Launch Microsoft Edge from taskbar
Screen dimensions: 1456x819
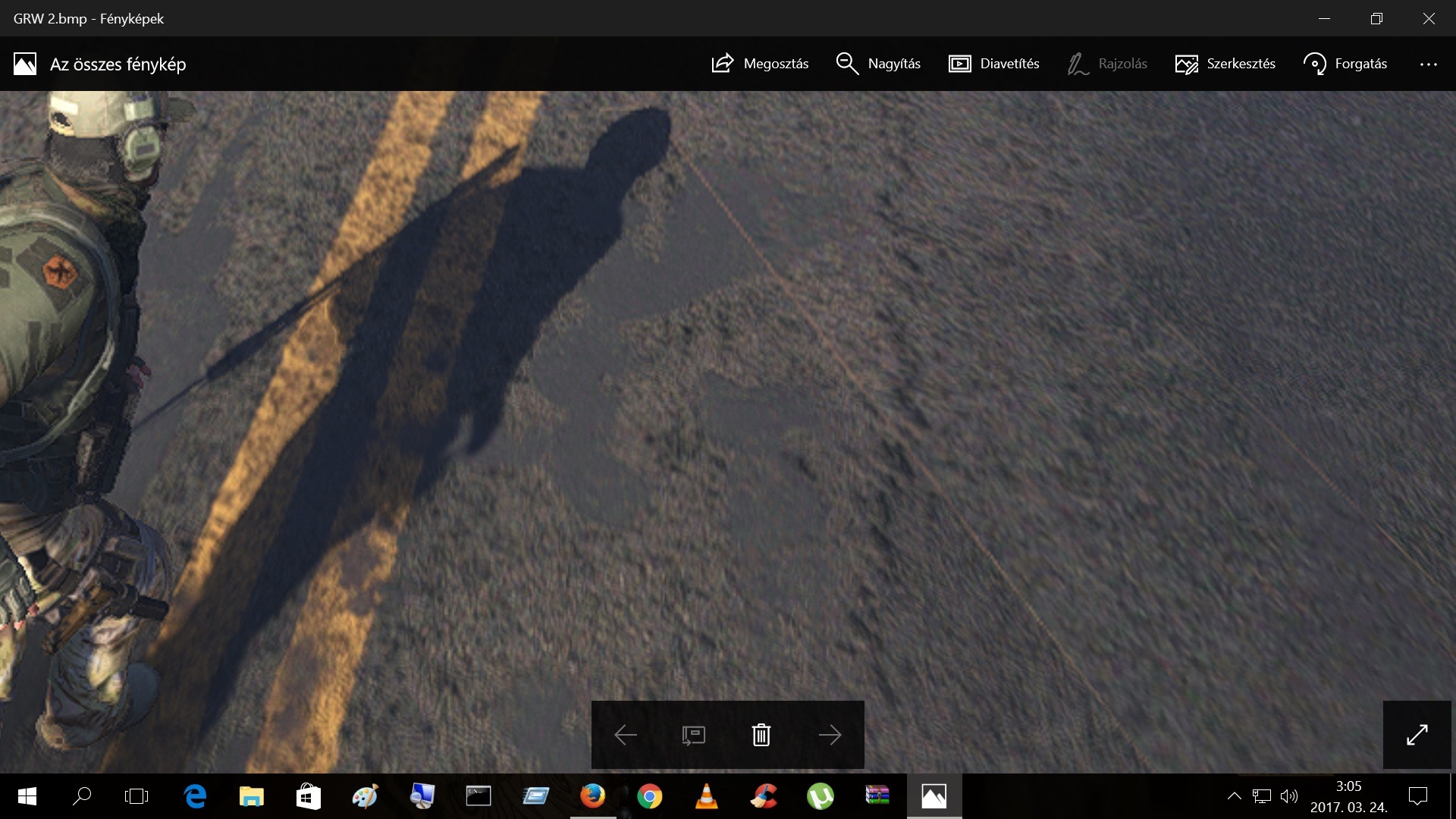195,796
